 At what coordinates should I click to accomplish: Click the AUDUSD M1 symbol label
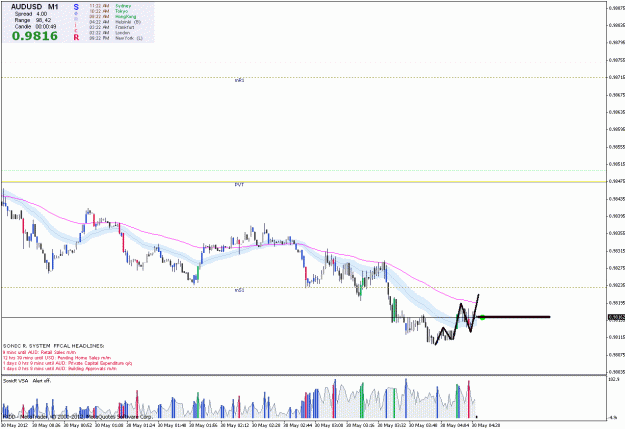pyautogui.click(x=34, y=7)
